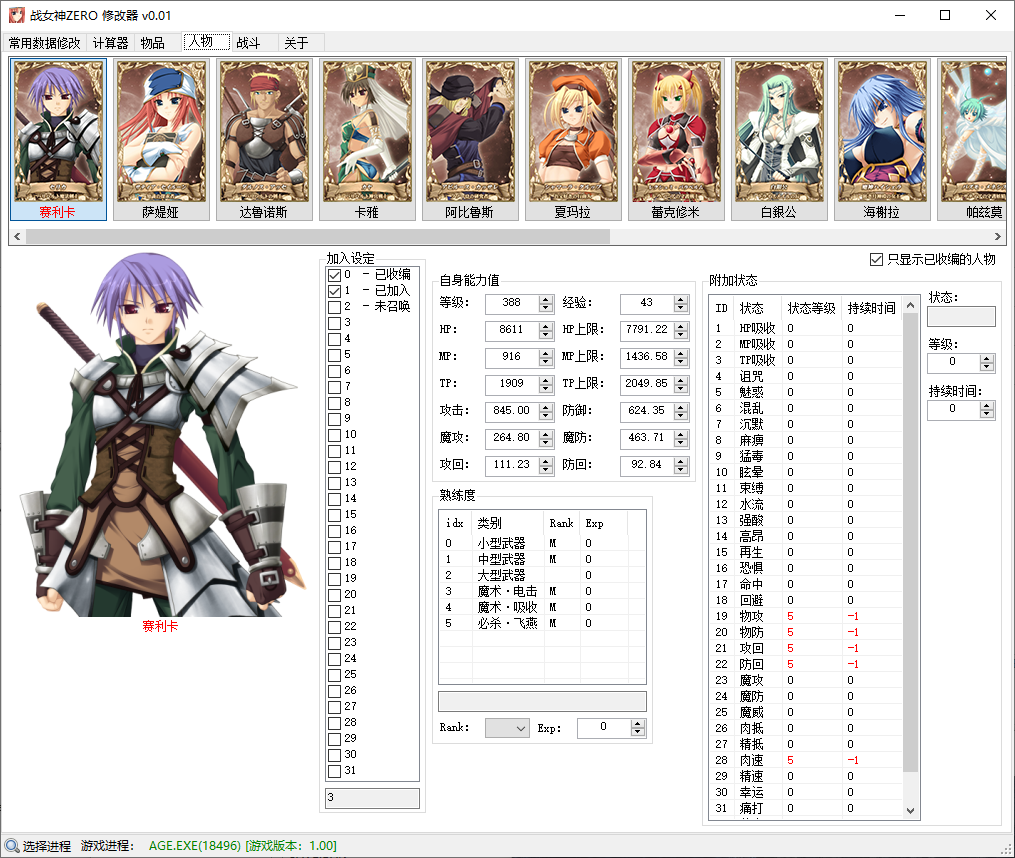The height and width of the screenshot is (858, 1015).
Task: Select the 蕾克修米 character portrait card
Action: pyautogui.click(x=676, y=140)
